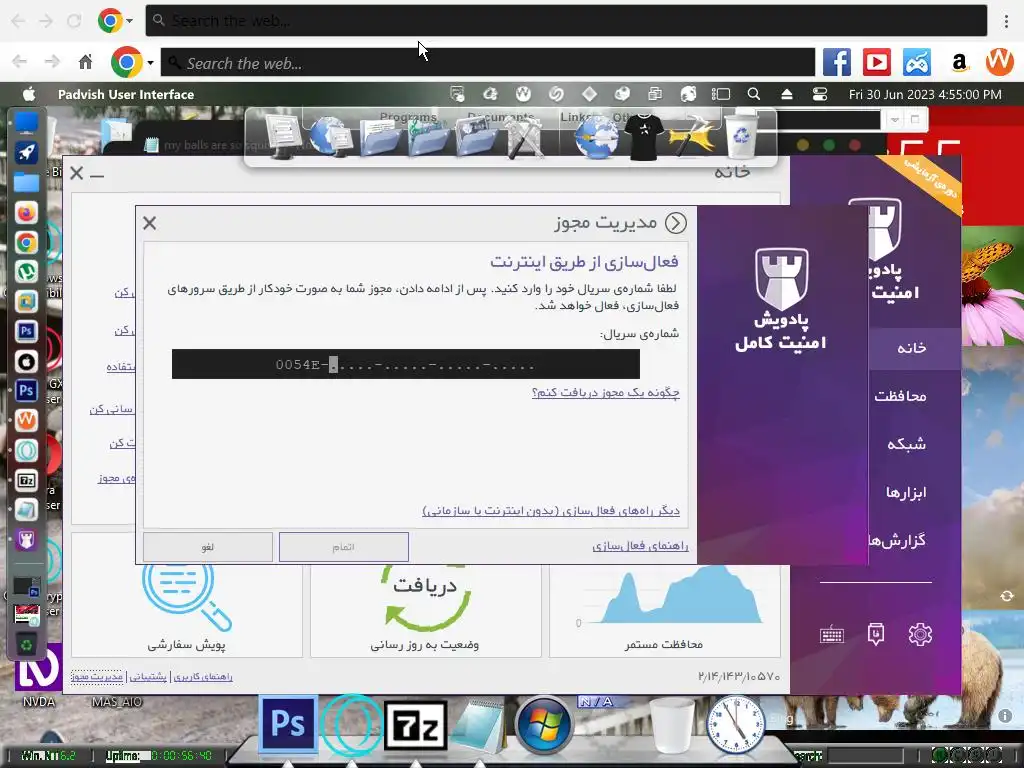The height and width of the screenshot is (768, 1024).
Task: Open the Facebook shortcut in browser toolbar
Action: tap(837, 63)
